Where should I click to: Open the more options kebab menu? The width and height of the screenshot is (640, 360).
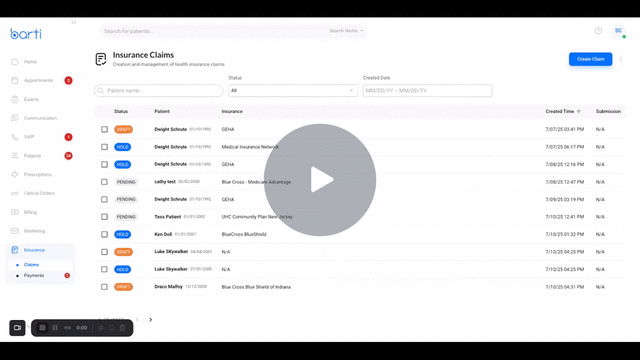click(621, 59)
